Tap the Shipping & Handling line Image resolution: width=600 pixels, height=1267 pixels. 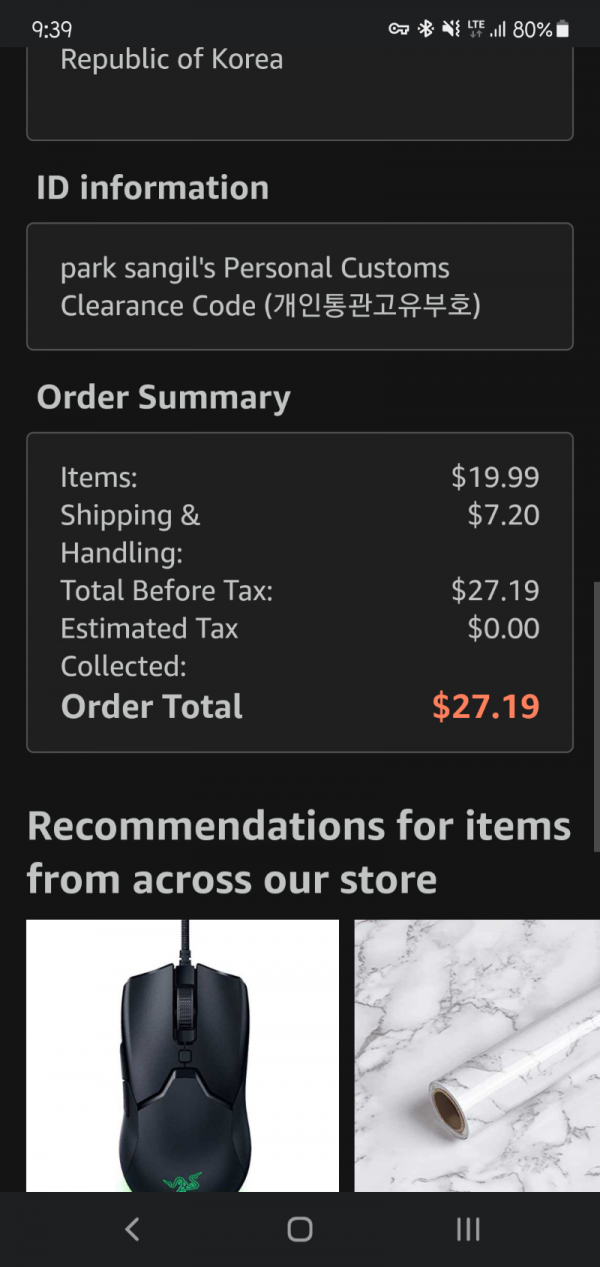pos(300,534)
